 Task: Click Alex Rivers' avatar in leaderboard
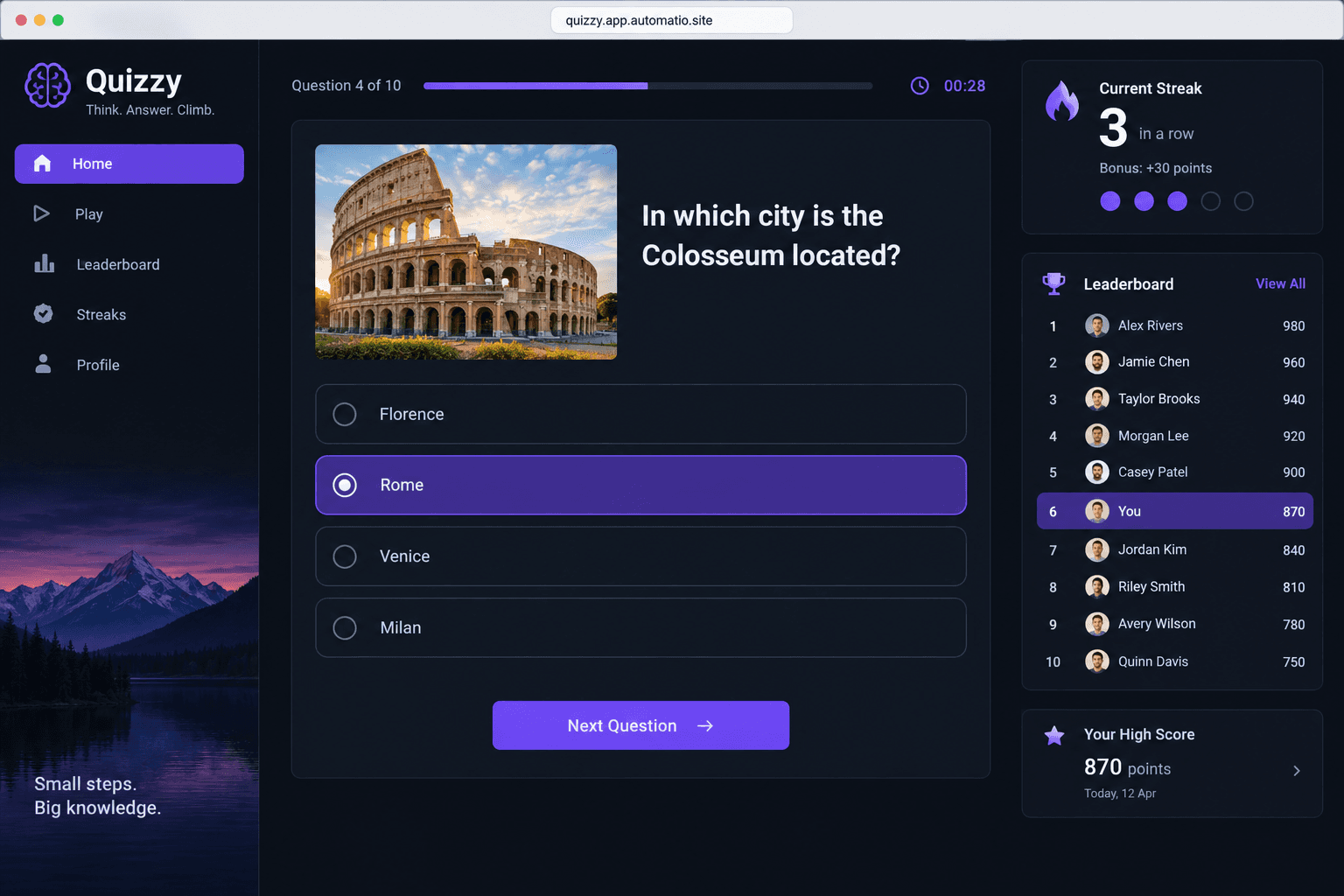1097,325
